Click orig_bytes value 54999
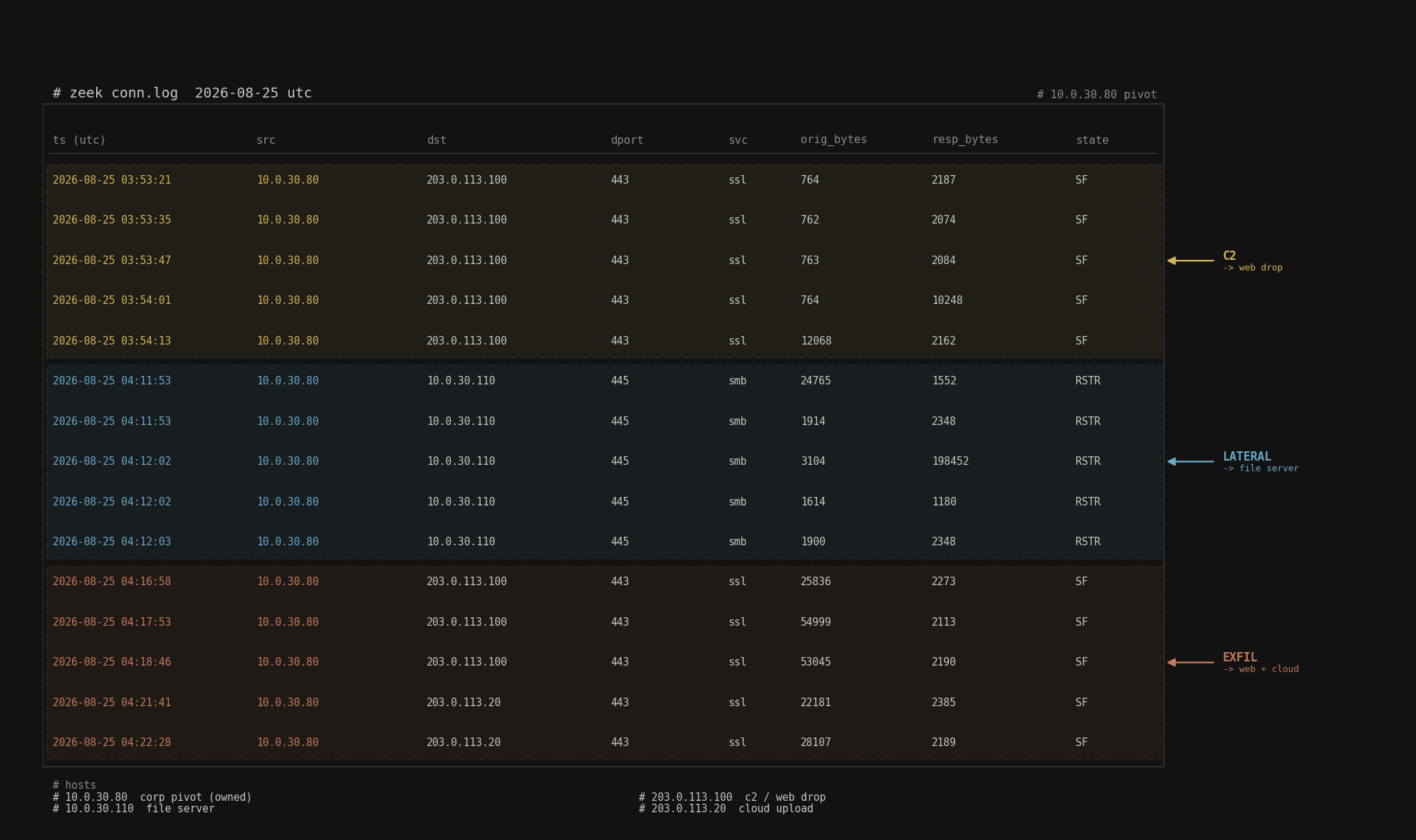Screen dimensions: 1416x840 click(816, 622)
